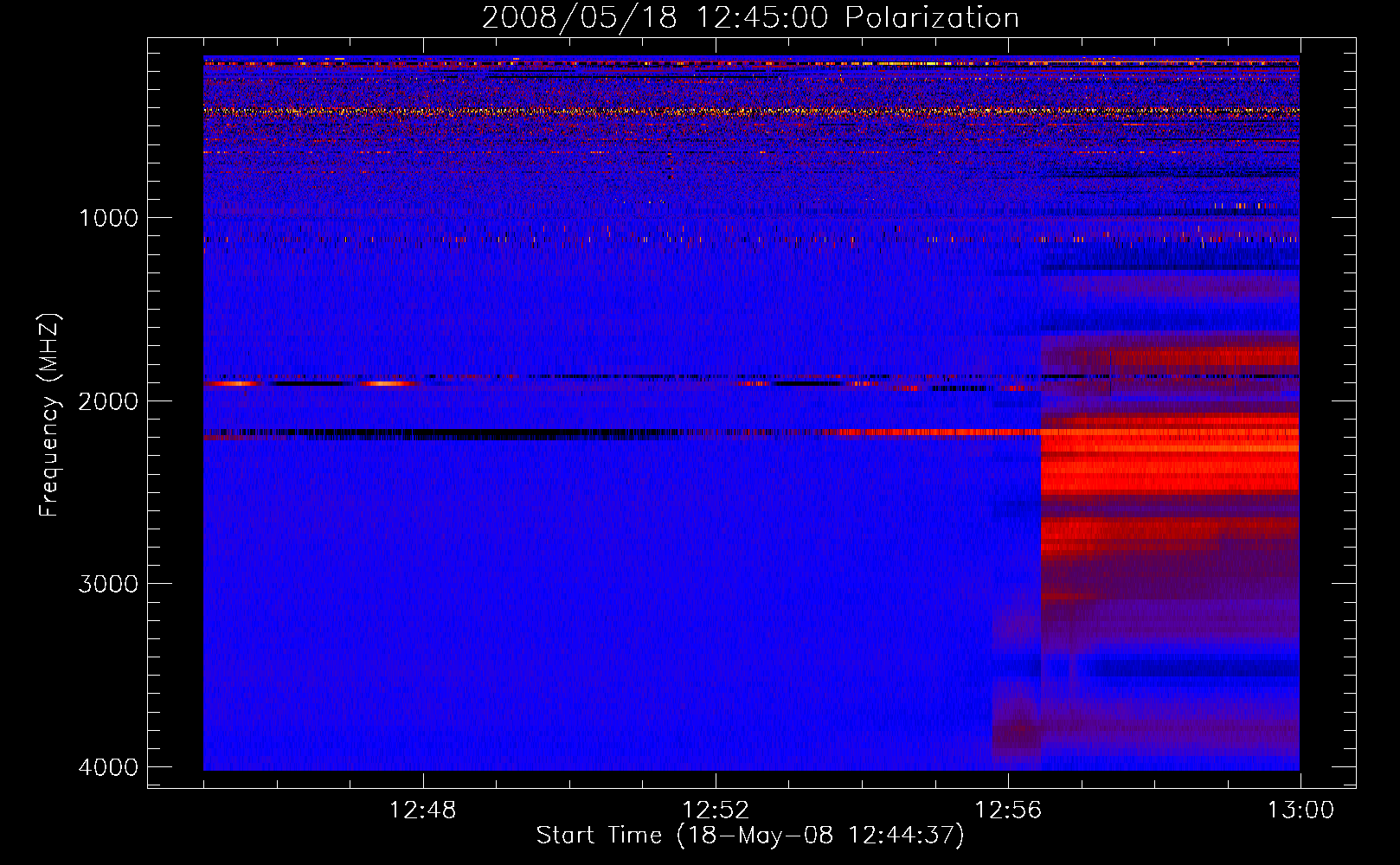Click the 12:52 time tick label
Screen dimensions: 1400x865
coord(716,811)
